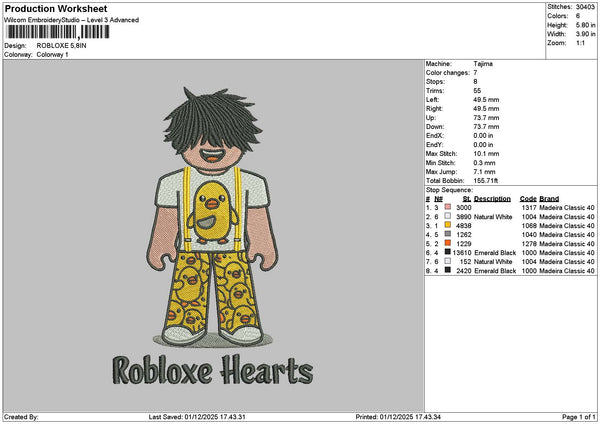Click 'Madeira Classic 40' brand in stop 8
The image size is (600, 424).
pos(567,271)
